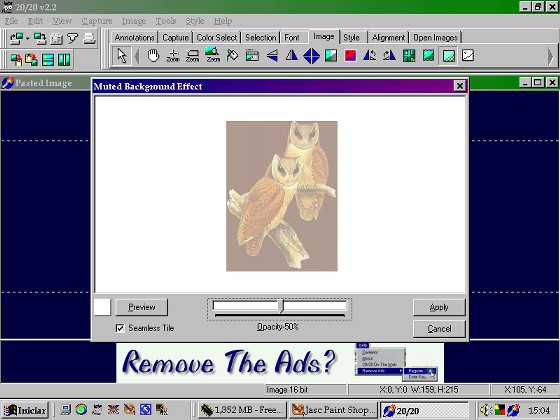Expand the capture dropdown arrow in toolbar

(28, 38)
